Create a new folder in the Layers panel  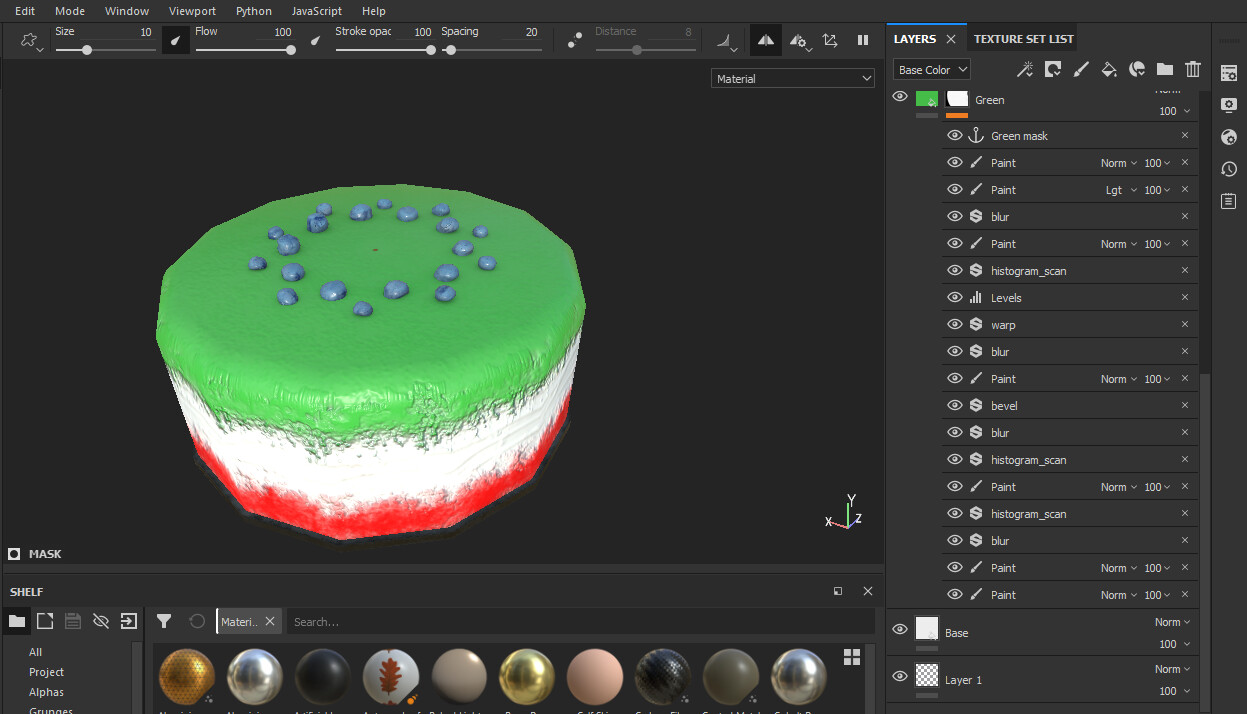1164,69
